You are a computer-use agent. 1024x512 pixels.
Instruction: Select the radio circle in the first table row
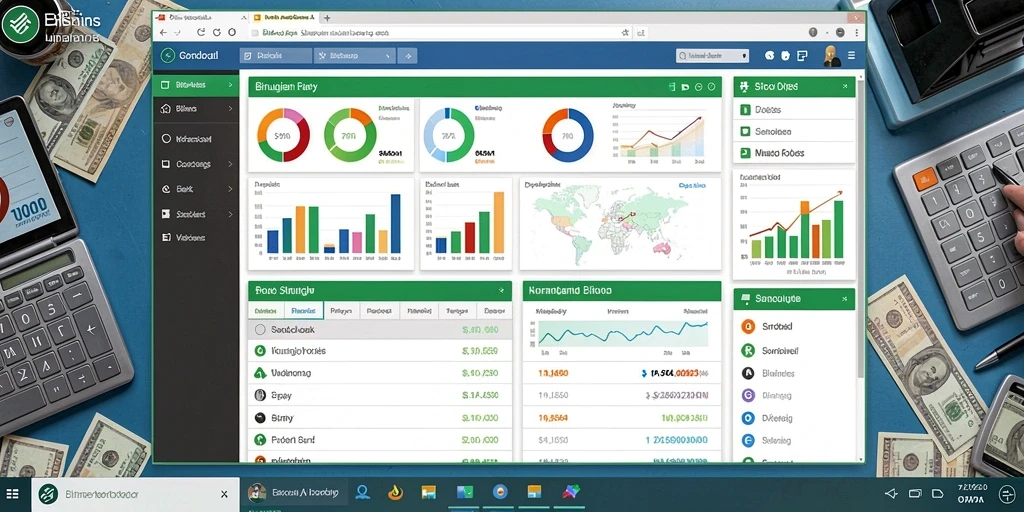pos(260,330)
